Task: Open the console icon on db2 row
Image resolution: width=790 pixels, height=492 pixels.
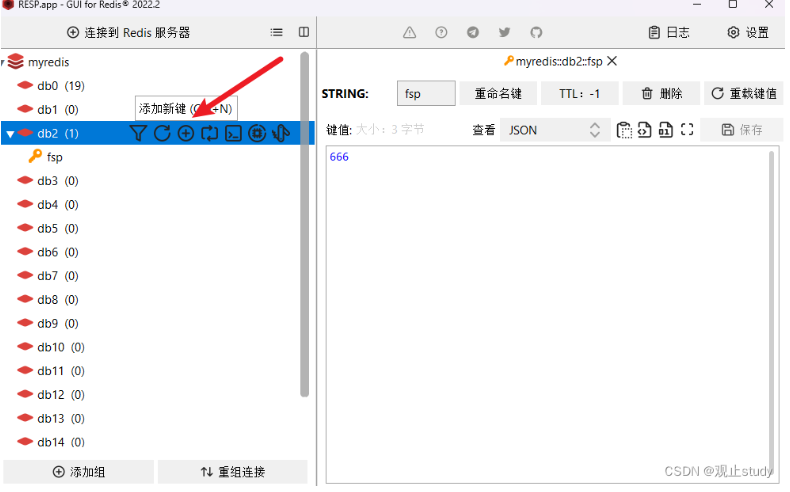Action: (x=233, y=133)
